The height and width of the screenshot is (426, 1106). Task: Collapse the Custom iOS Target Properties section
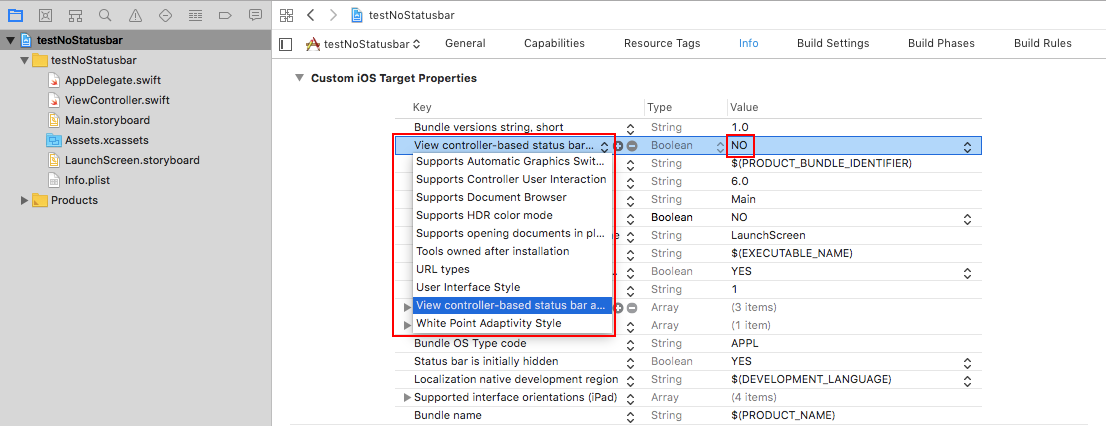tap(299, 78)
